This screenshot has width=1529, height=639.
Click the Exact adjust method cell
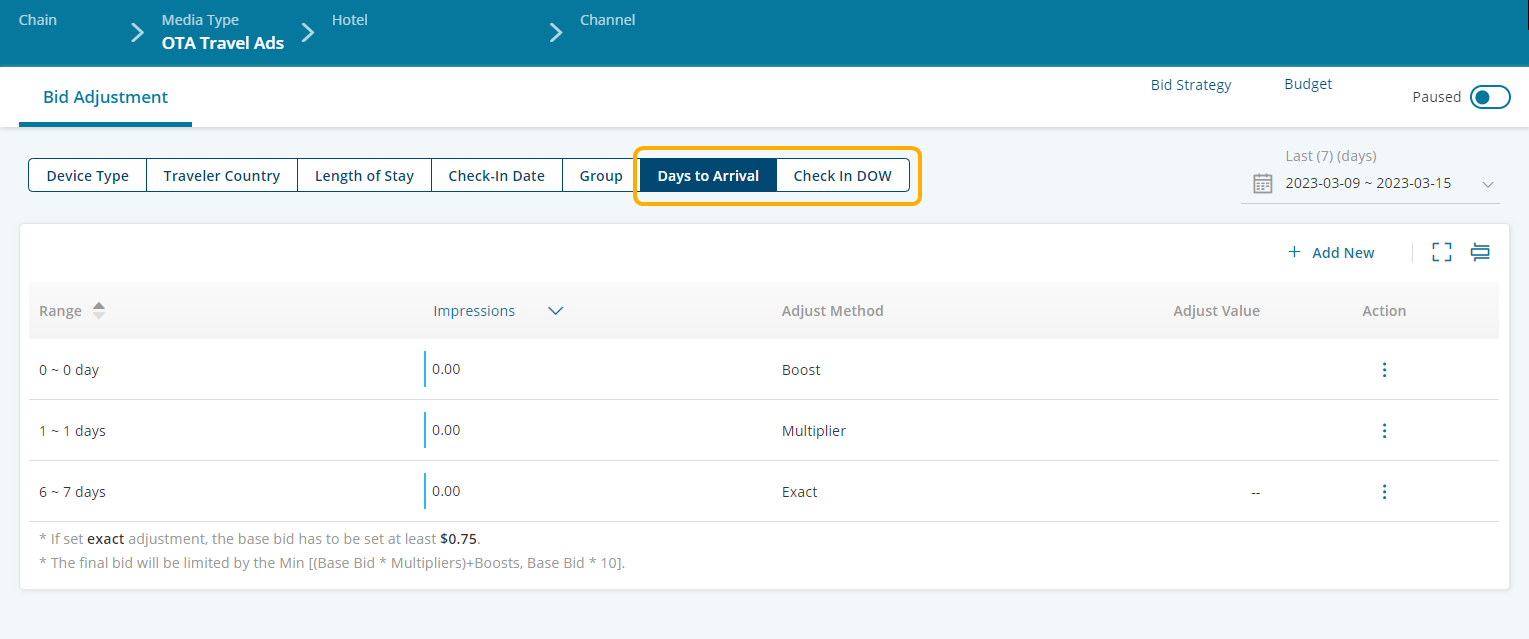tap(800, 492)
